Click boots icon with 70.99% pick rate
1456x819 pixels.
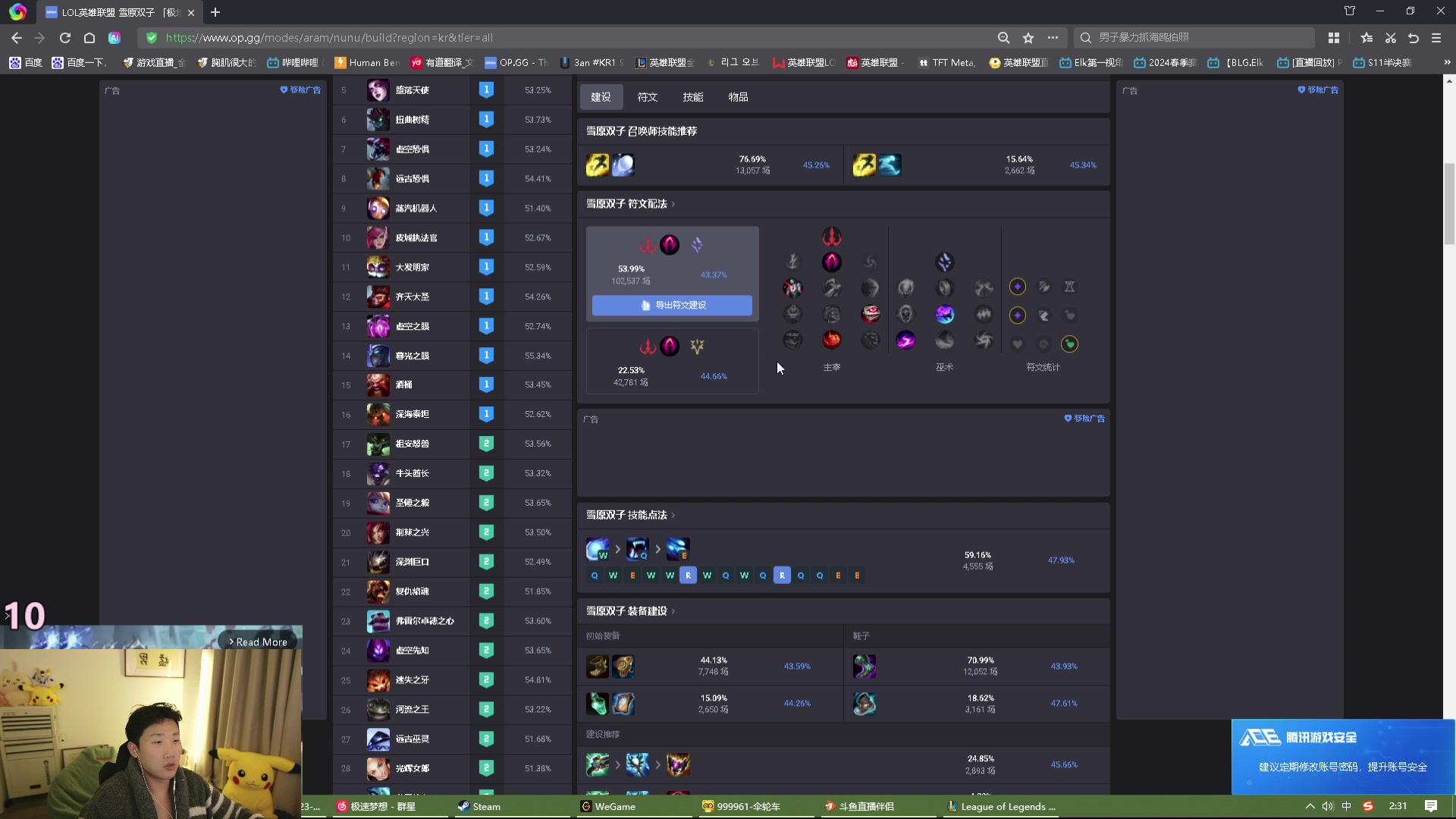[864, 667]
